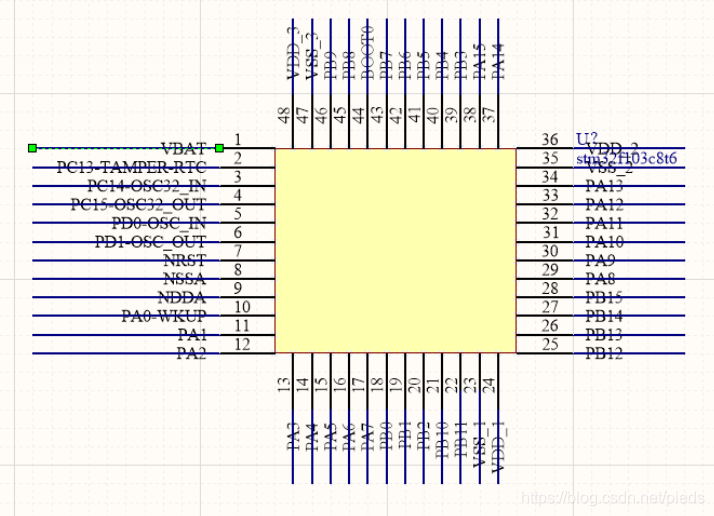Screen dimensions: 714x516
Task: Click the PA13 pin 34
Action: [604, 185]
